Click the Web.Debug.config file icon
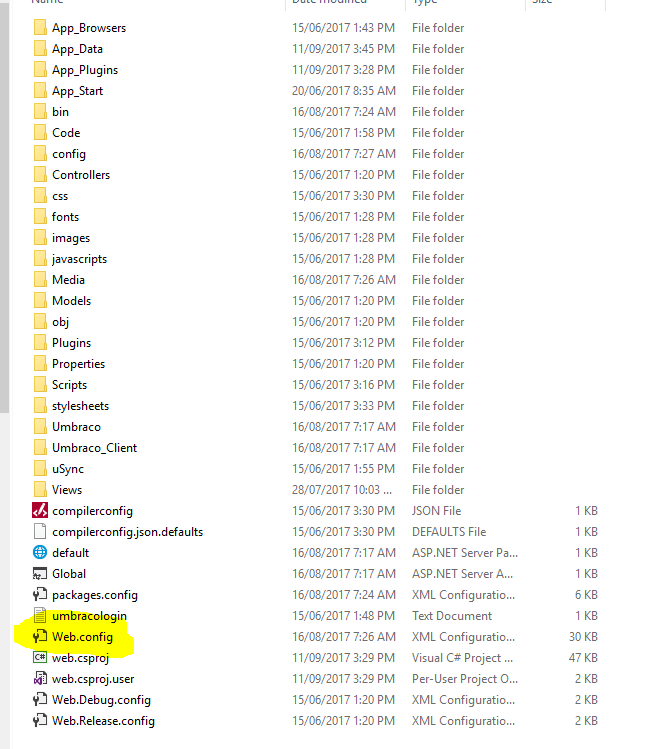This screenshot has height=749, width=668. (40, 700)
